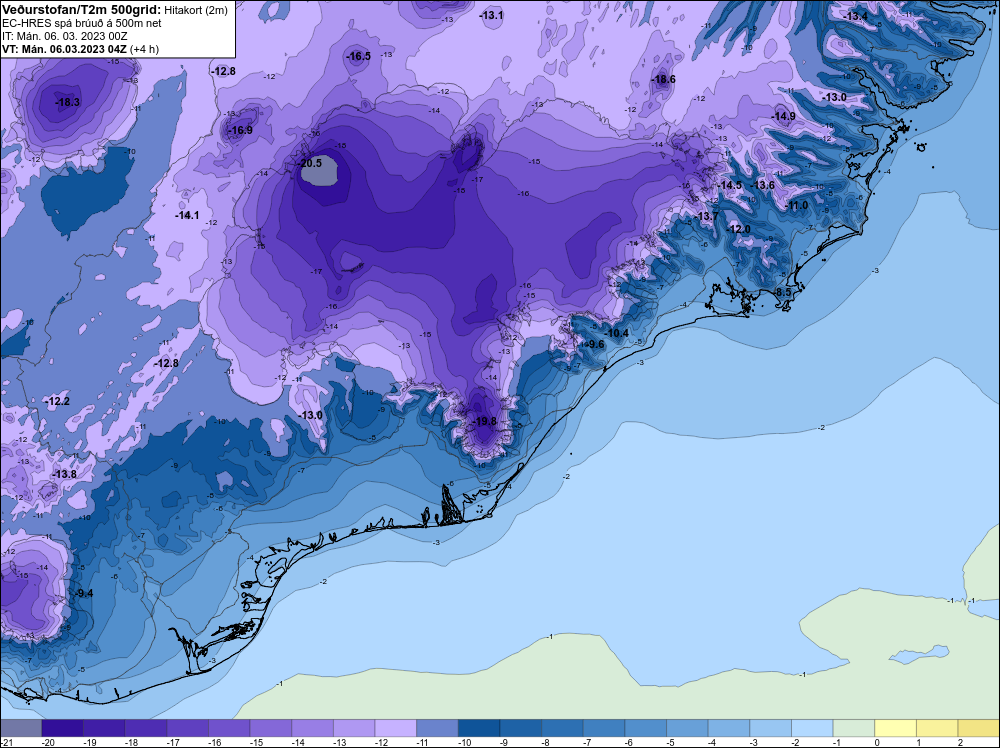Select legend swatch between -17 and -16

(188, 728)
